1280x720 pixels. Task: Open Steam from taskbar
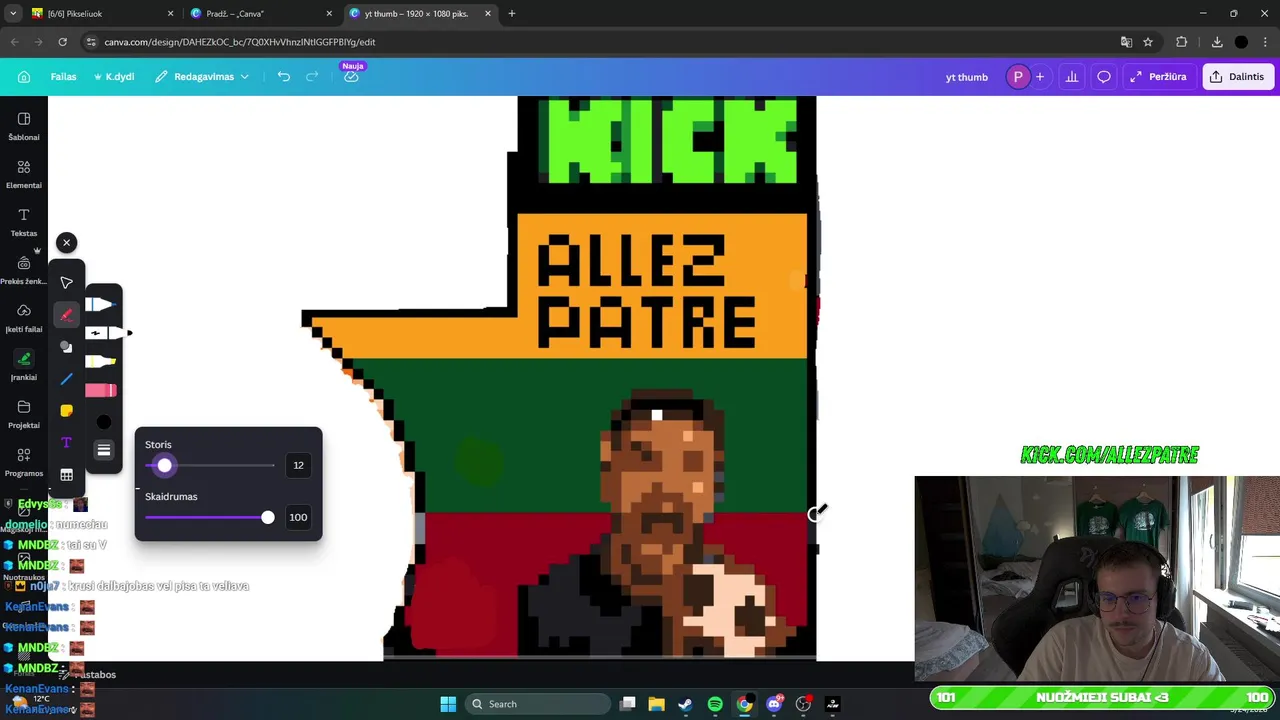pyautogui.click(x=685, y=704)
